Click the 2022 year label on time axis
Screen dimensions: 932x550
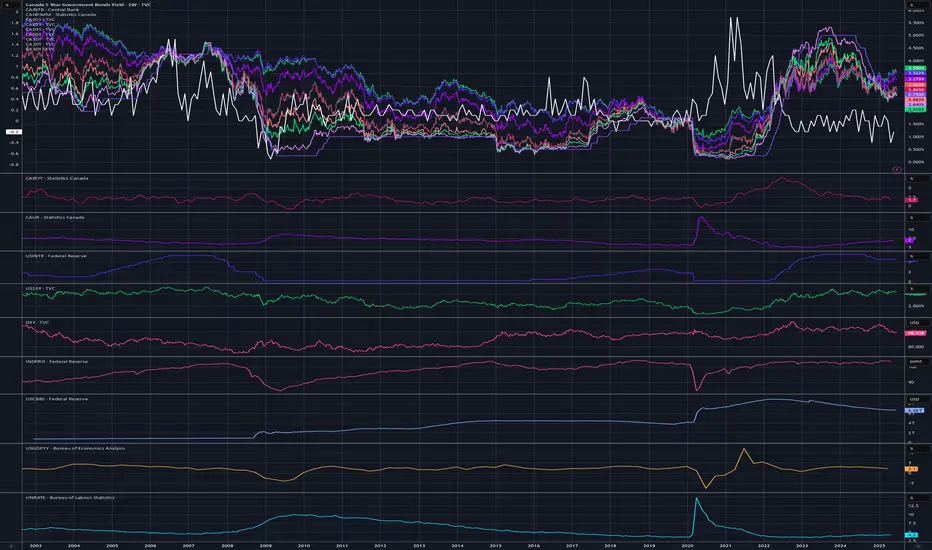click(764, 545)
